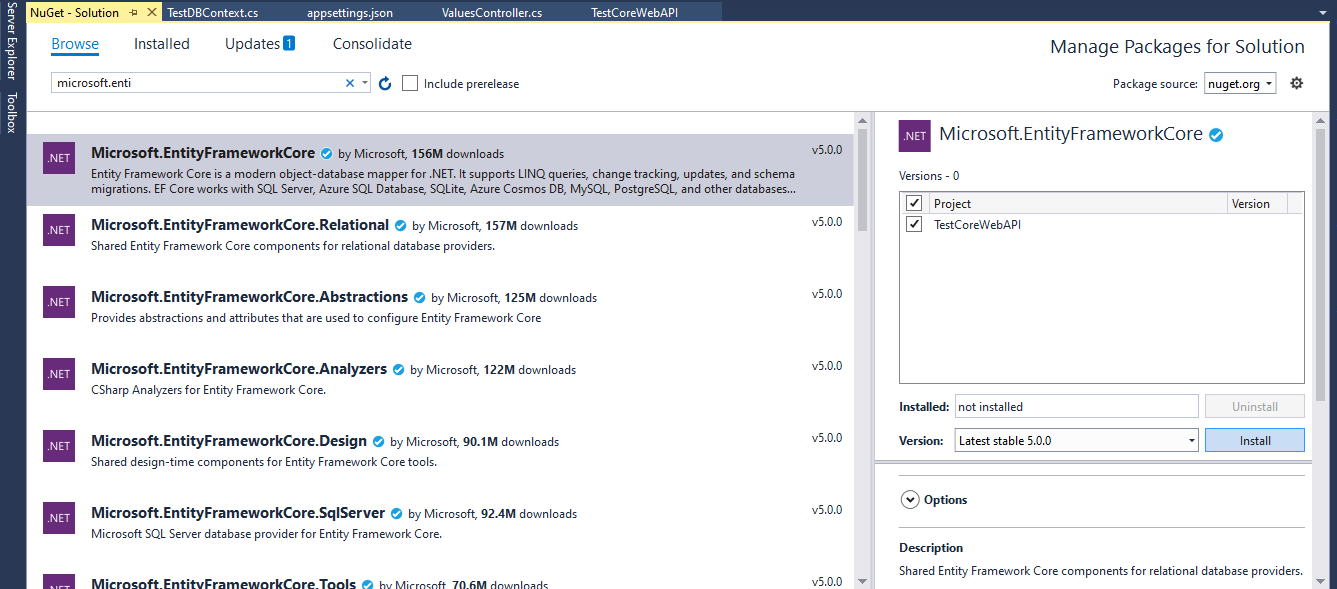Enable the Include prerelease checkbox

pos(410,83)
